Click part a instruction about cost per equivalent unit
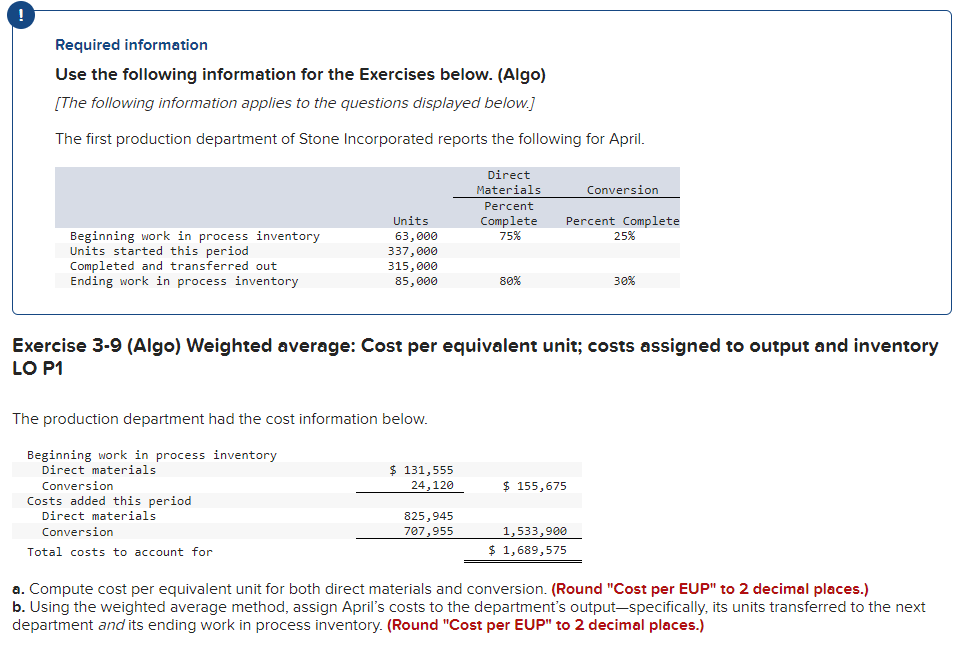 [280, 589]
